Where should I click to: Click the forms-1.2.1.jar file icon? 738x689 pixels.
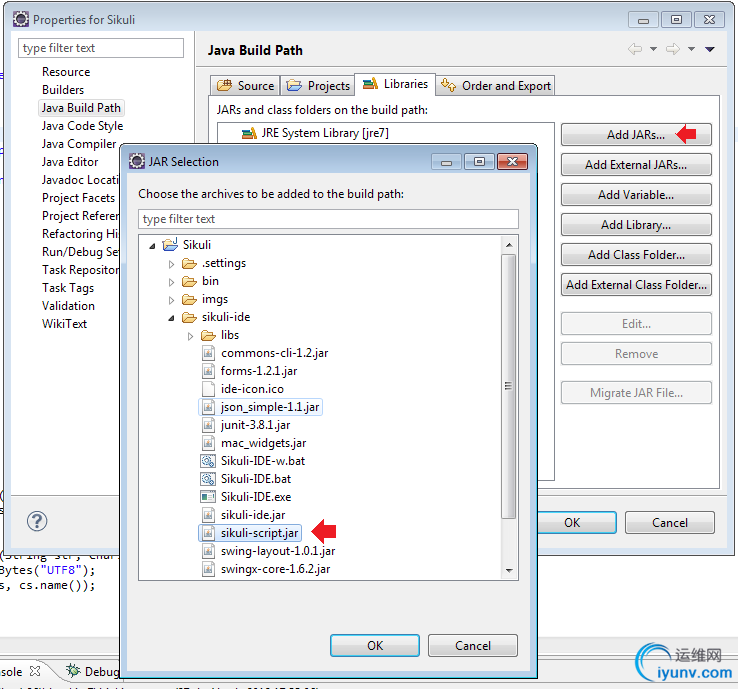point(208,371)
